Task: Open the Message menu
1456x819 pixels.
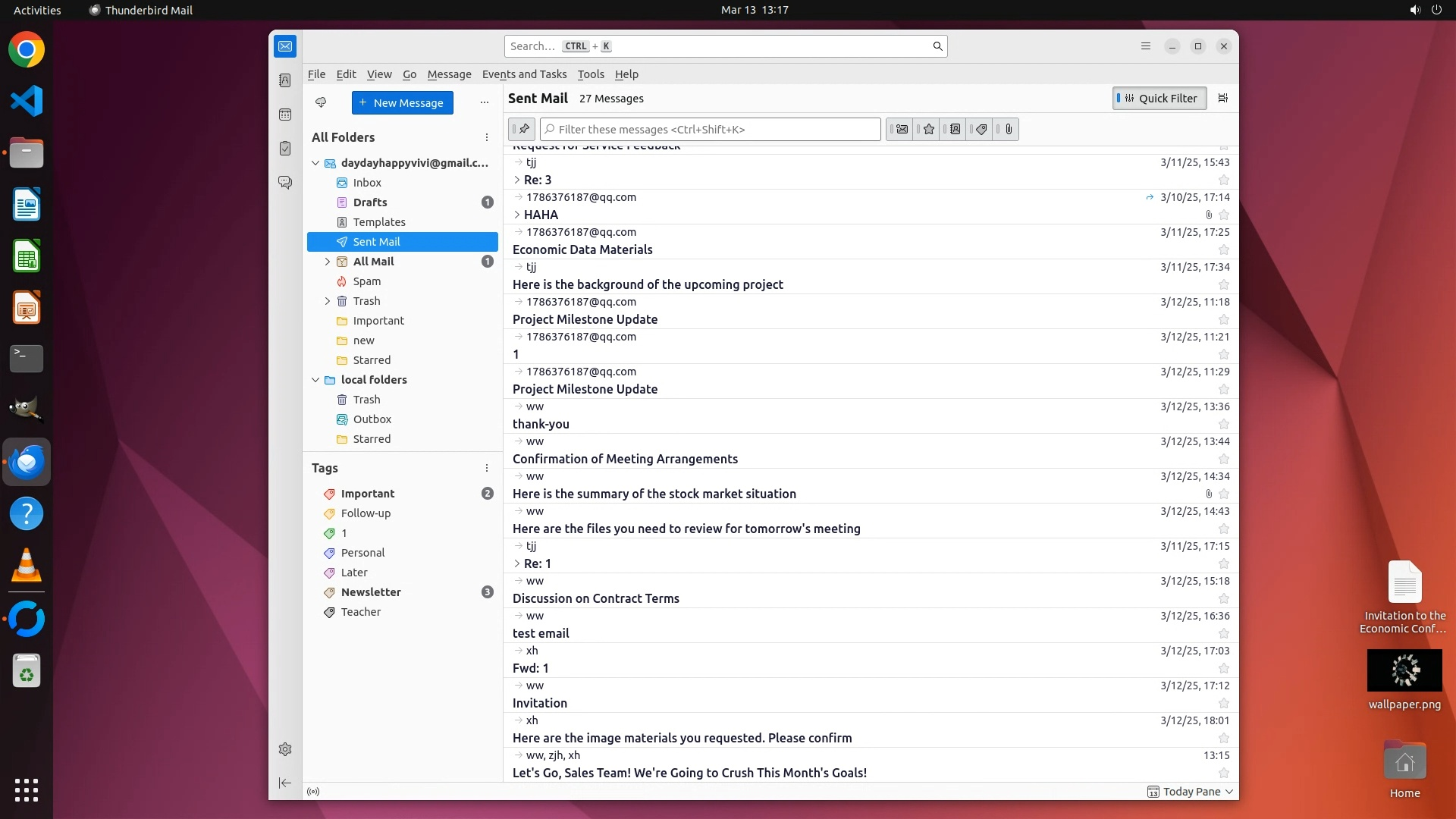Action: pyautogui.click(x=449, y=74)
